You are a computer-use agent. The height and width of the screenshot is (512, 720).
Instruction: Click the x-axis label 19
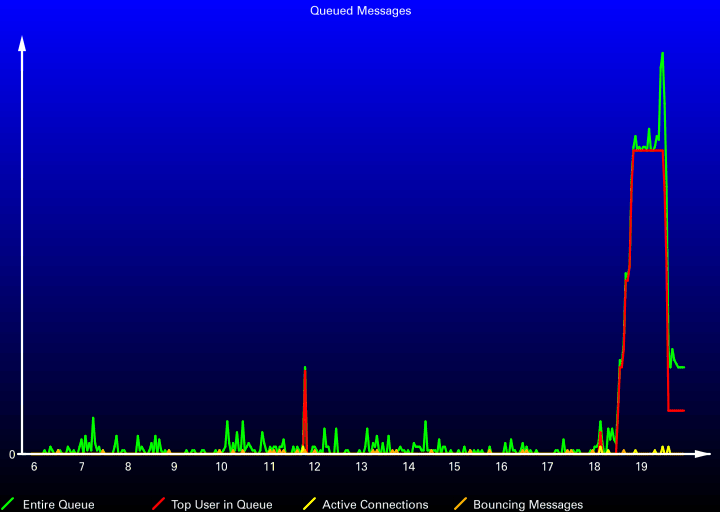[641, 467]
